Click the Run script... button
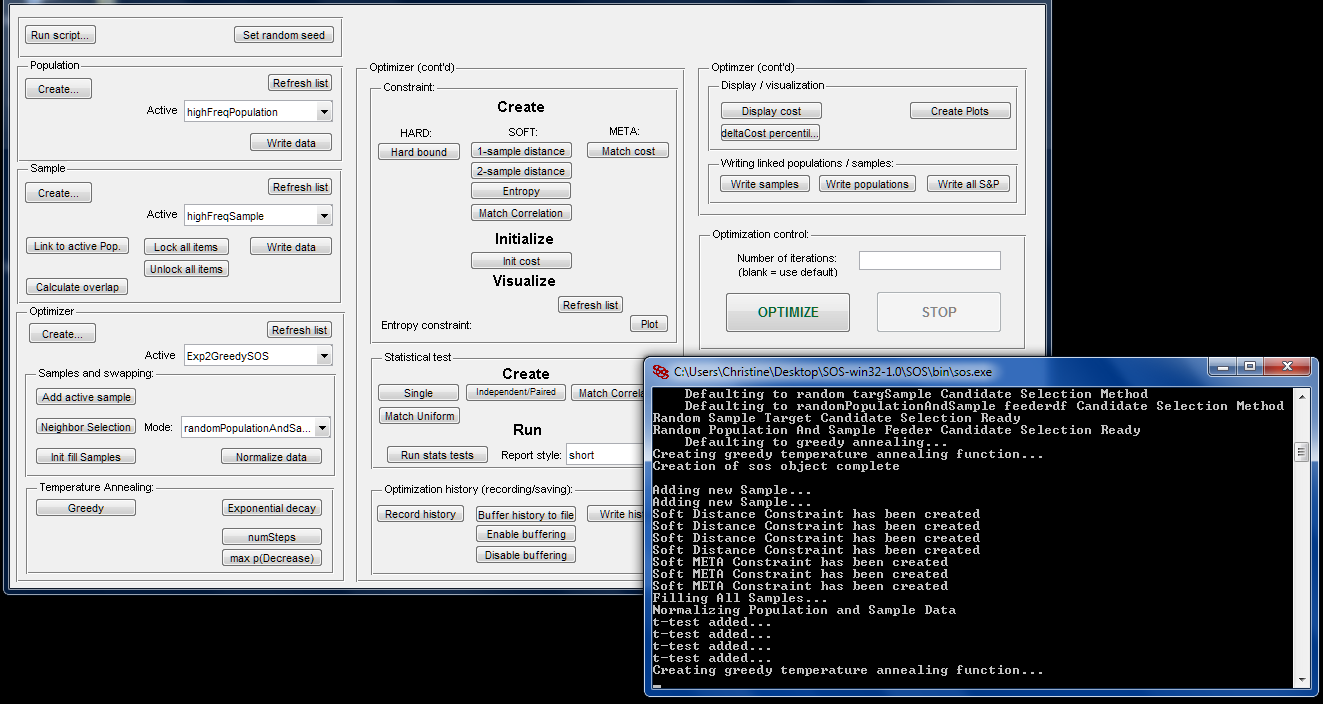The width and height of the screenshot is (1323, 704). (60, 35)
